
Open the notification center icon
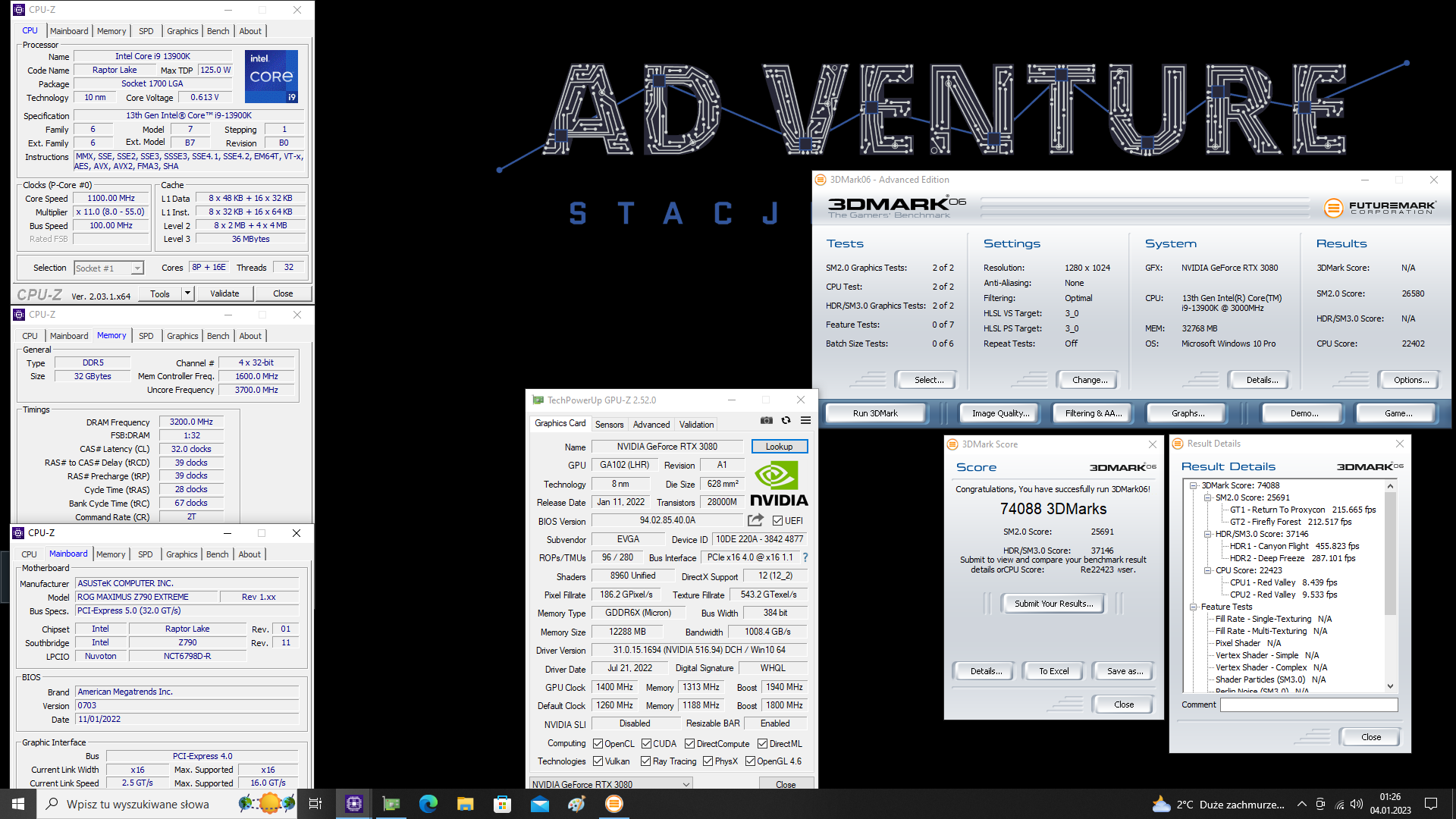tap(1431, 804)
